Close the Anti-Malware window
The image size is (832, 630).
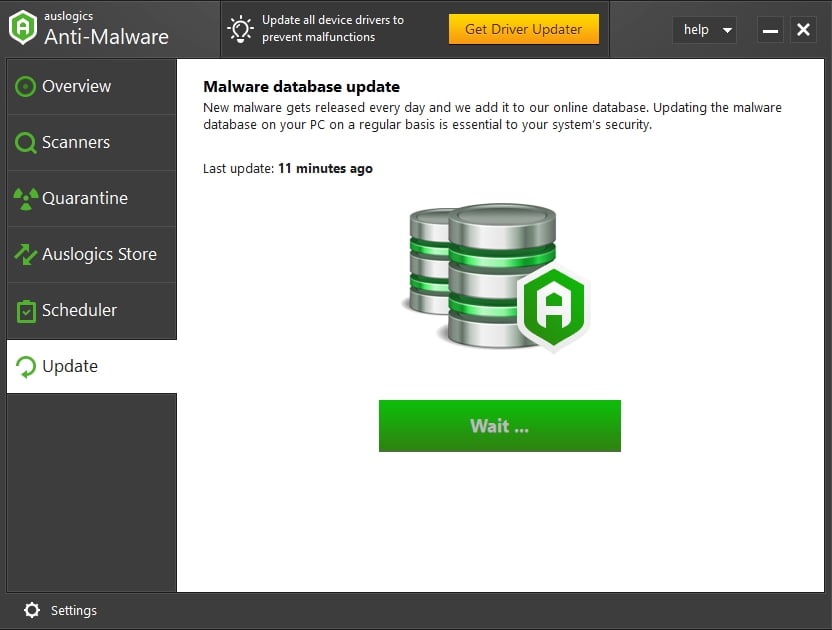[803, 30]
